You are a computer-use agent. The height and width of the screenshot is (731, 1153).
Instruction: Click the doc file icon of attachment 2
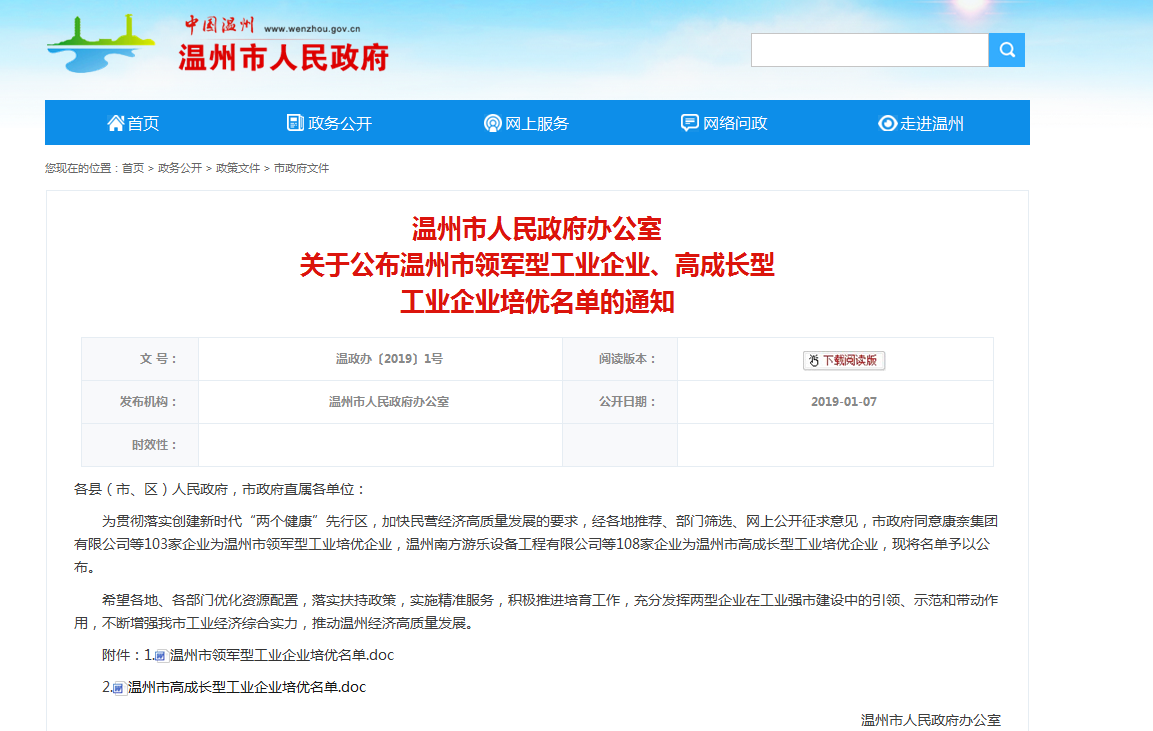point(118,688)
